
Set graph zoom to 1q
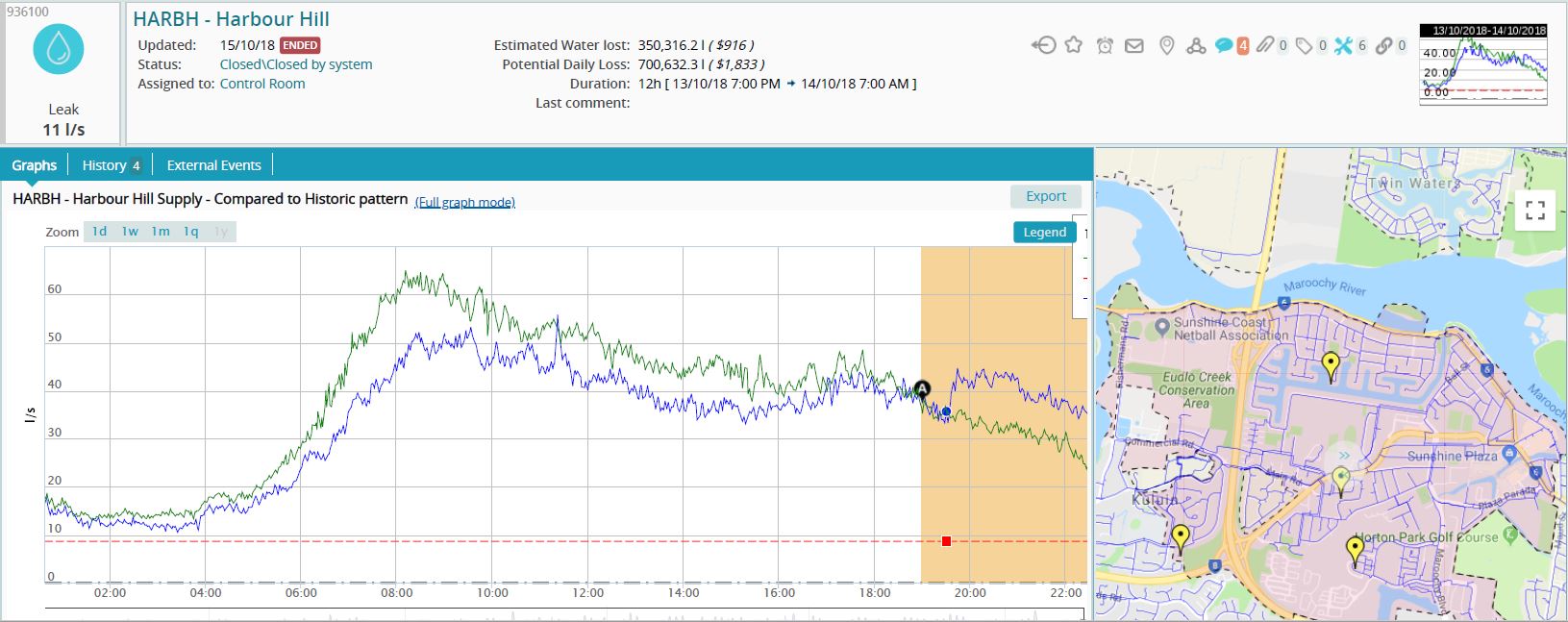click(x=191, y=232)
